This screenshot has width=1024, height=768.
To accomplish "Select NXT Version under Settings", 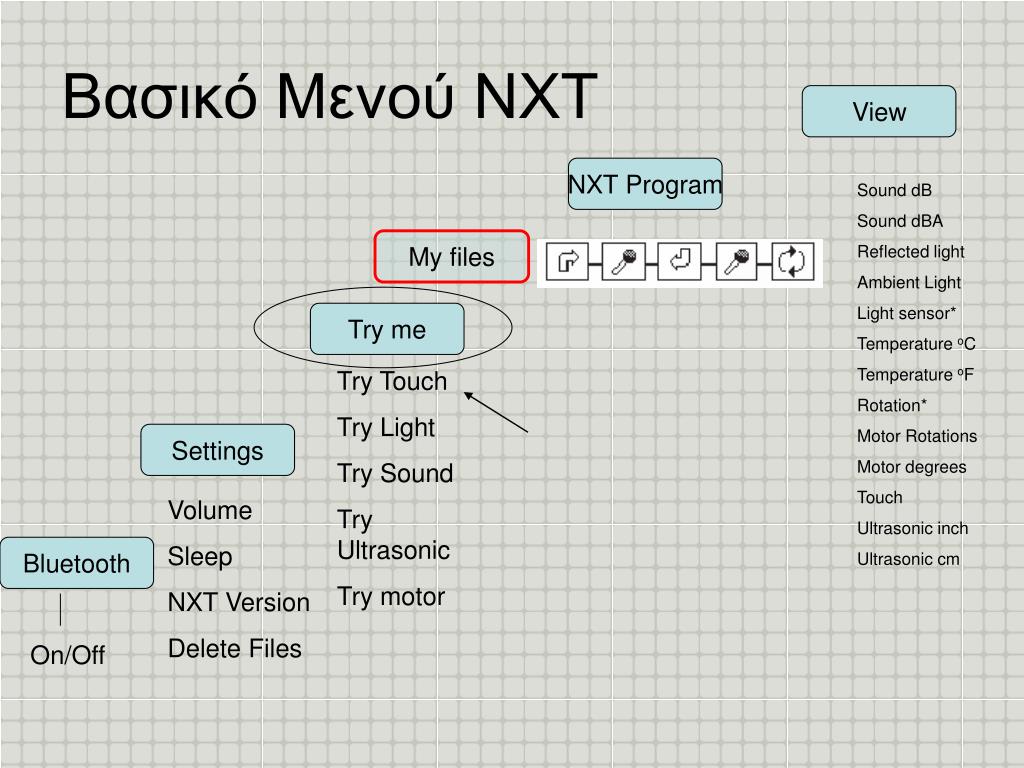I will pos(238,602).
